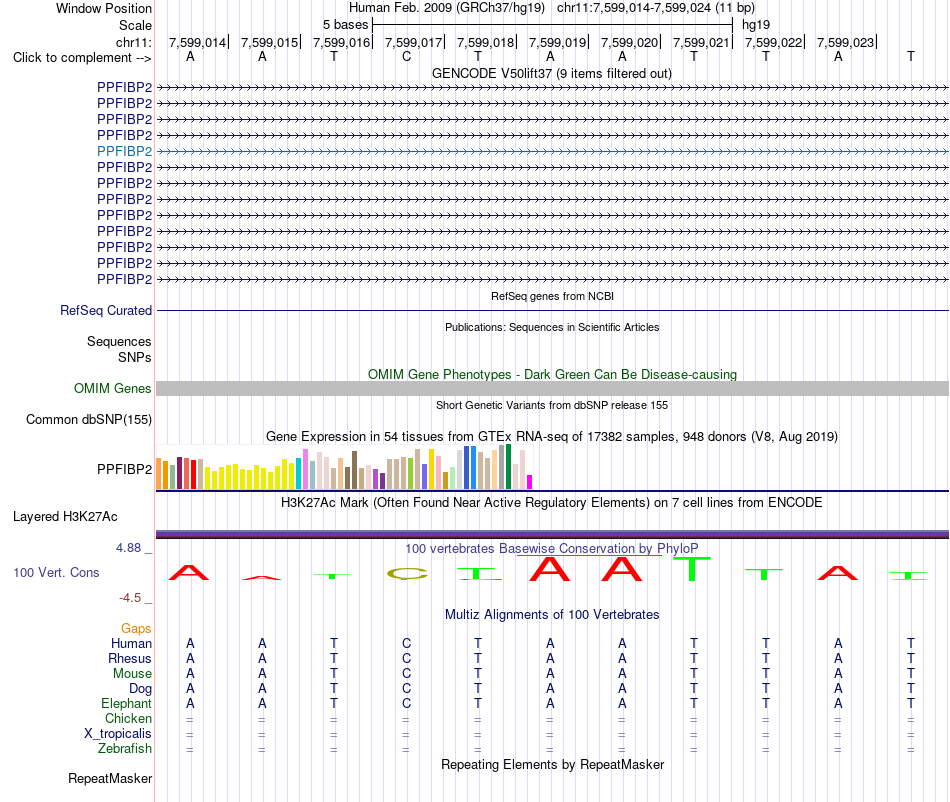Click the Gaps label in Multiz alignment
Image resolution: width=950 pixels, height=802 pixels.
coord(136,628)
